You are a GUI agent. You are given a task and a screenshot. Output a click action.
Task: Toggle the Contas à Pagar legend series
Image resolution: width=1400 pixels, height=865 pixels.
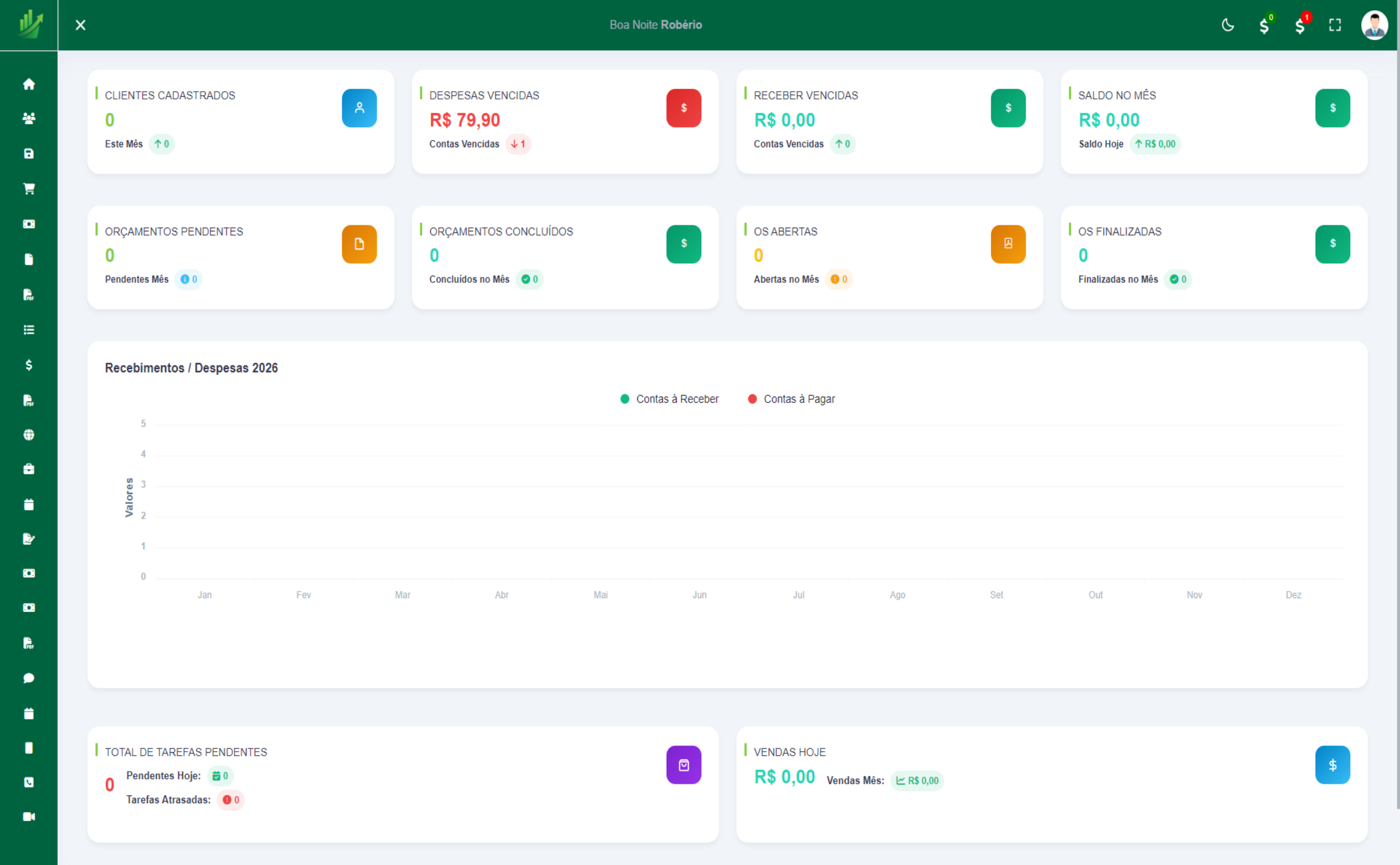(791, 399)
